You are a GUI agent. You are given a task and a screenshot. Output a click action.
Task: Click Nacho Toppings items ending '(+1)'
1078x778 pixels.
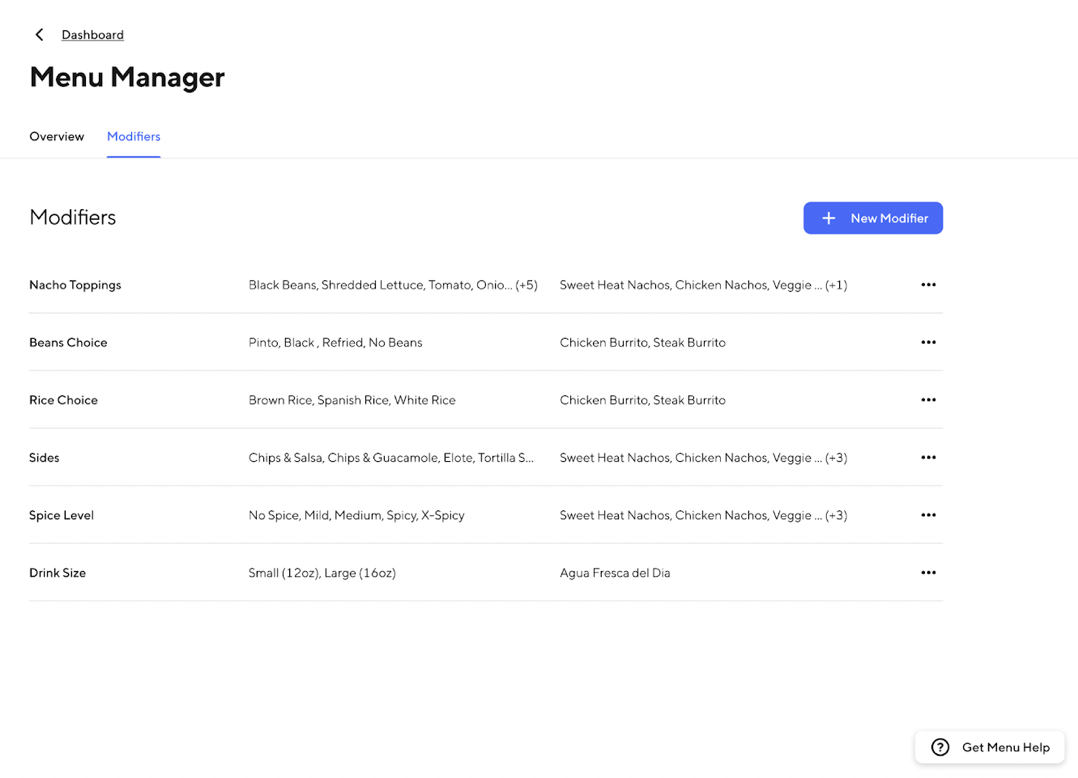pos(703,285)
